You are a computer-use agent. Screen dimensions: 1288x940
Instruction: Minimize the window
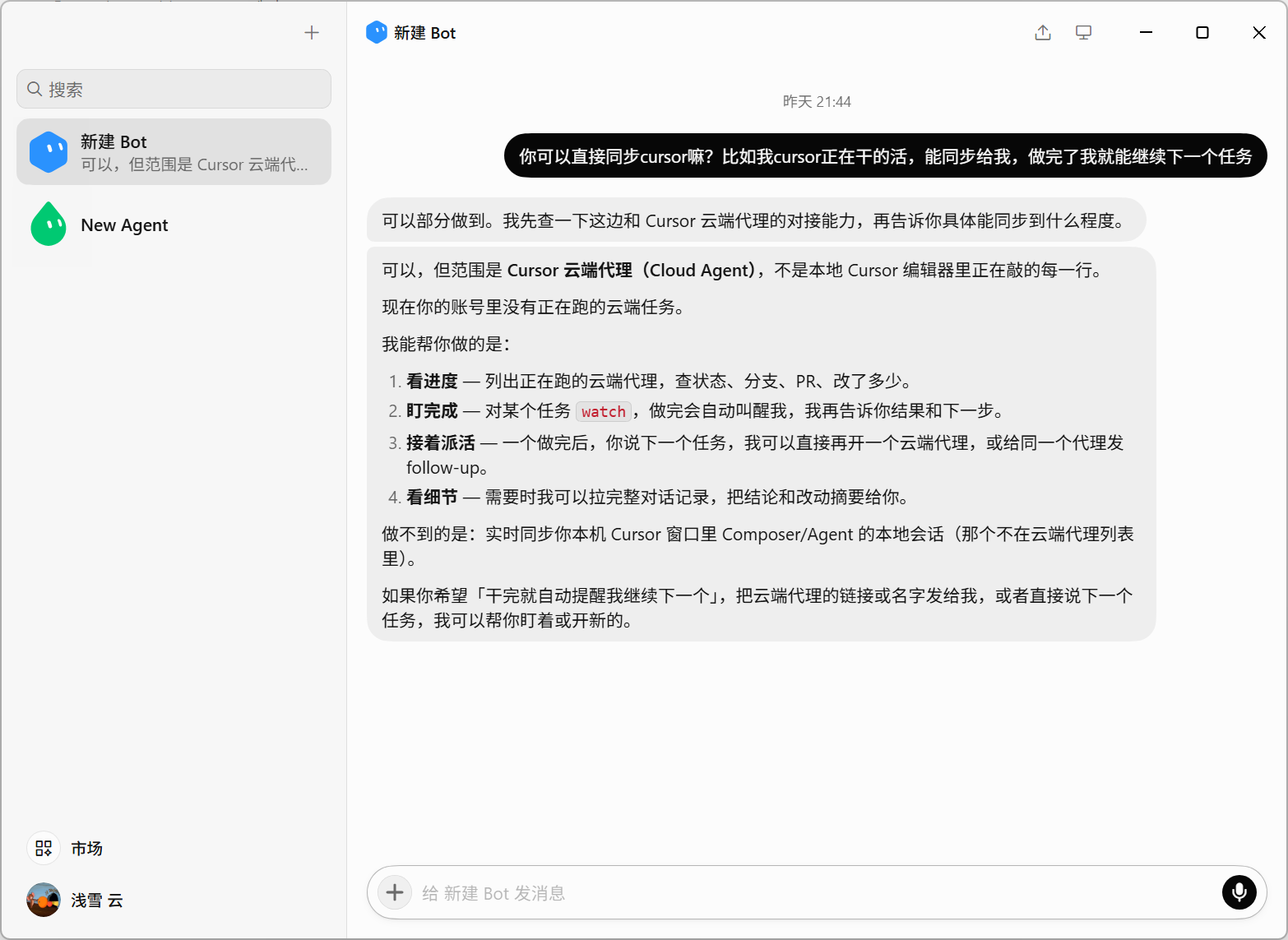[x=1146, y=33]
